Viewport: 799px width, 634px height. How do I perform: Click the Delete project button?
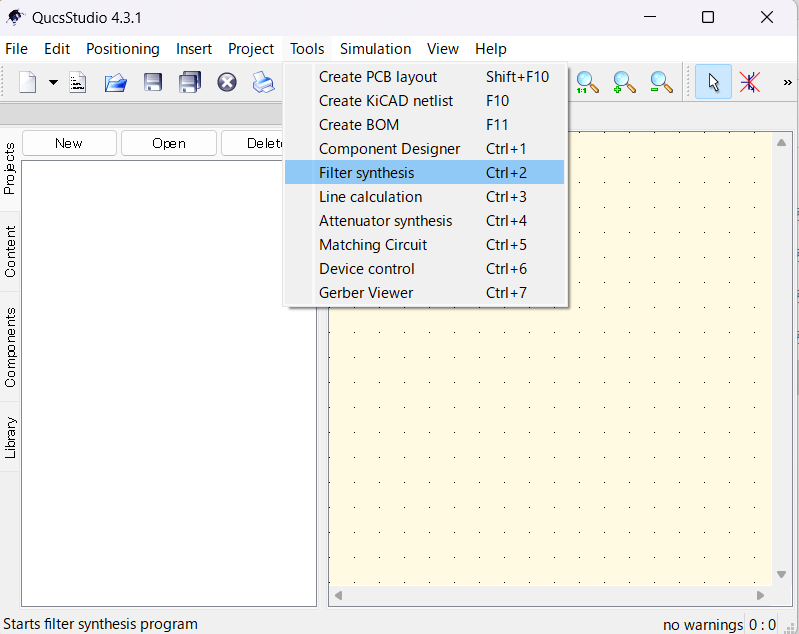pyautogui.click(x=252, y=143)
